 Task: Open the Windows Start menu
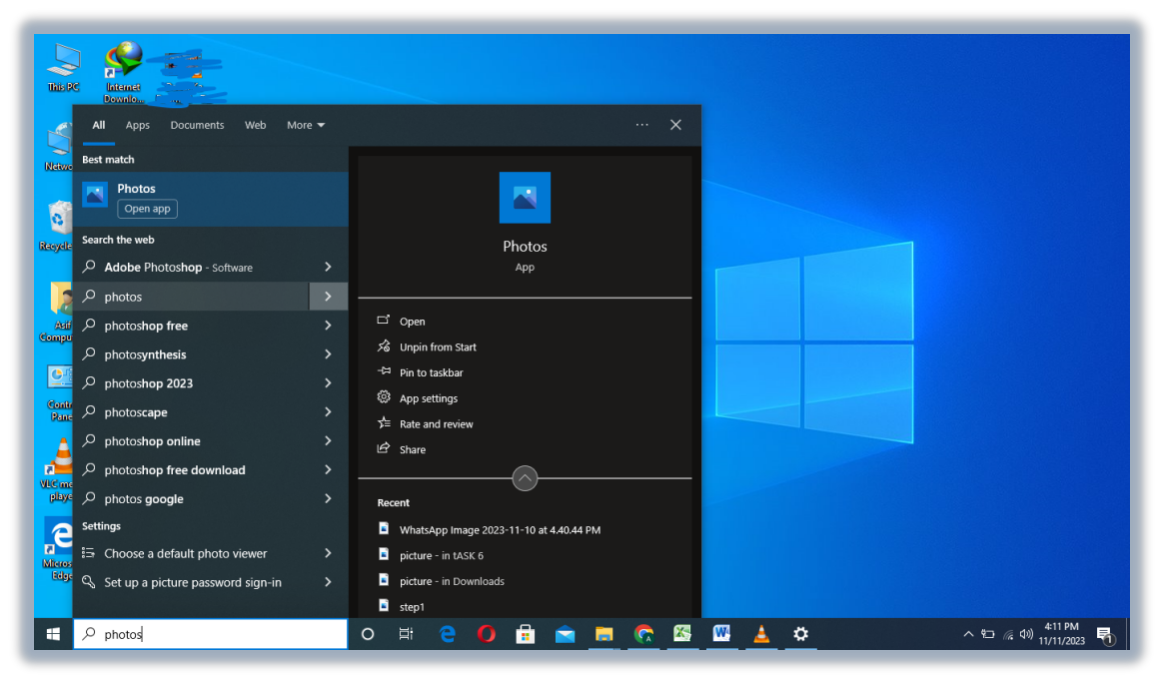53,634
